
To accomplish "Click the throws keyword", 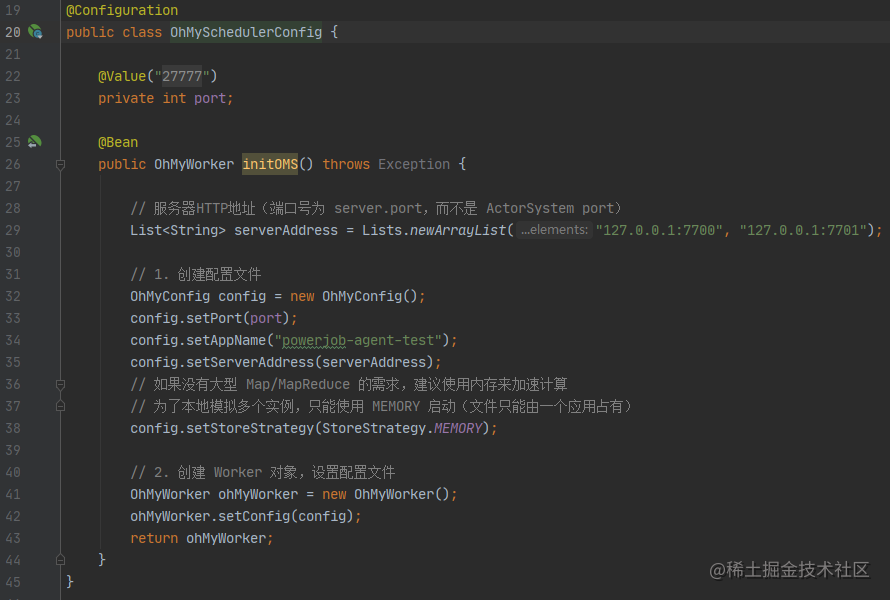I will 346,164.
